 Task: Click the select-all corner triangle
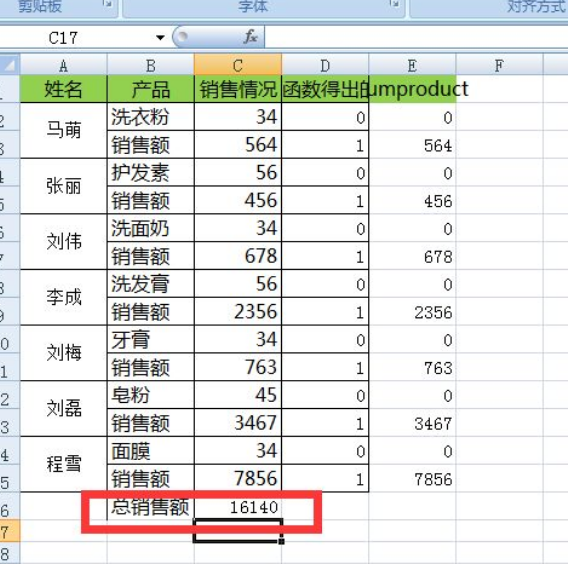tap(9, 65)
